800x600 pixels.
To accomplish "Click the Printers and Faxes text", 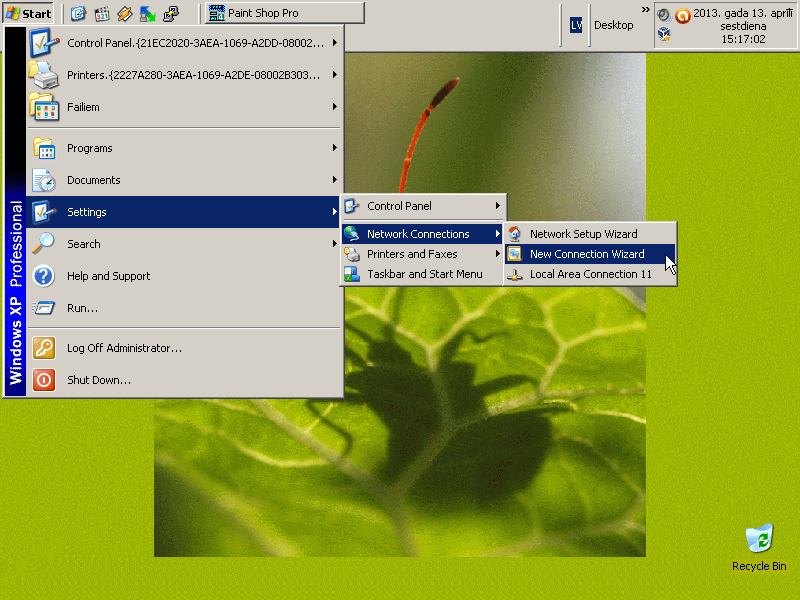I will click(412, 254).
